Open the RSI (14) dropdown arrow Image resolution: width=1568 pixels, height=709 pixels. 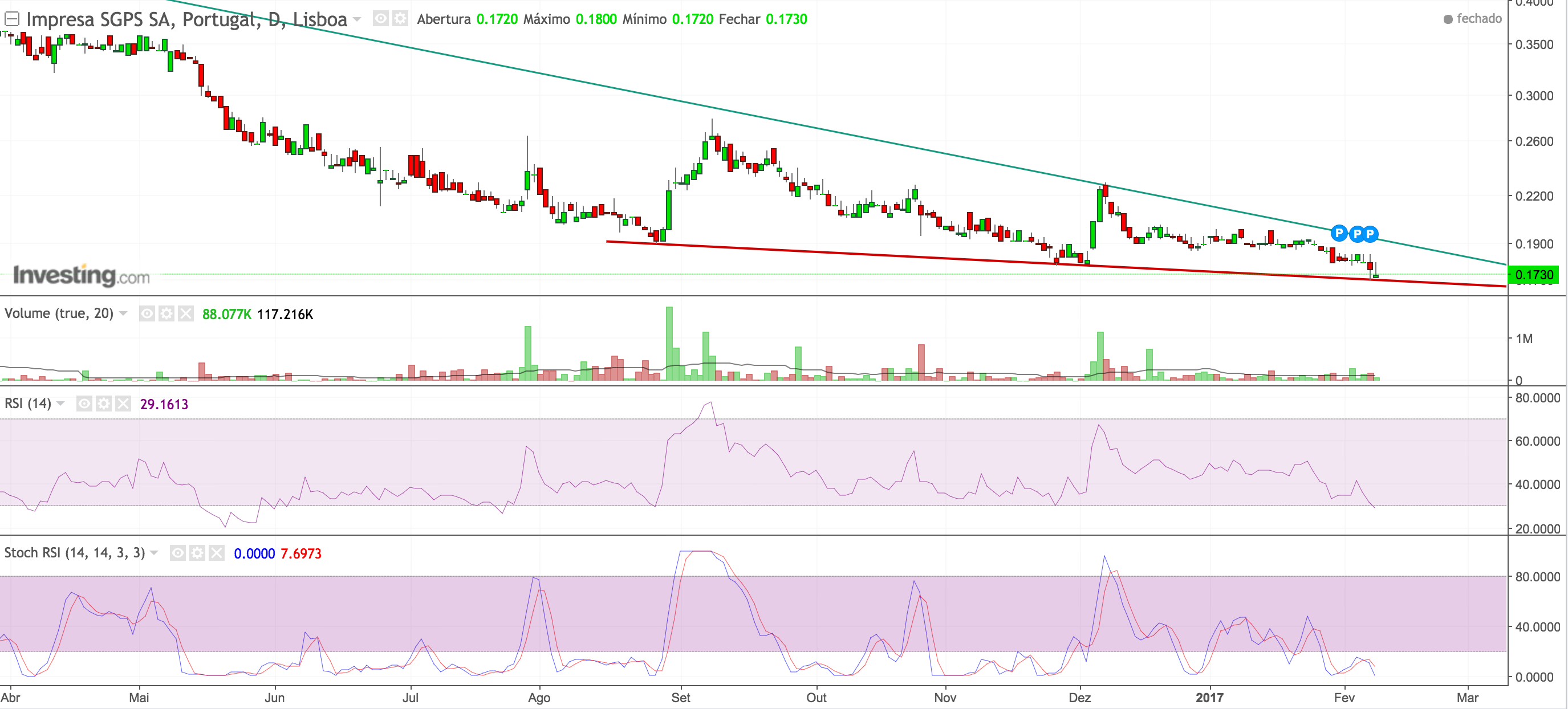pos(60,404)
